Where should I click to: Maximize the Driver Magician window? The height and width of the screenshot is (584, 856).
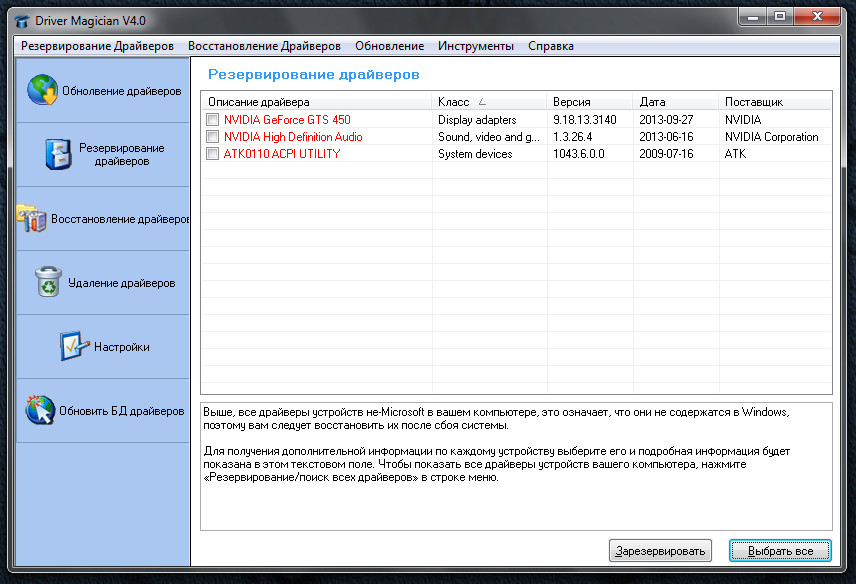tap(780, 17)
